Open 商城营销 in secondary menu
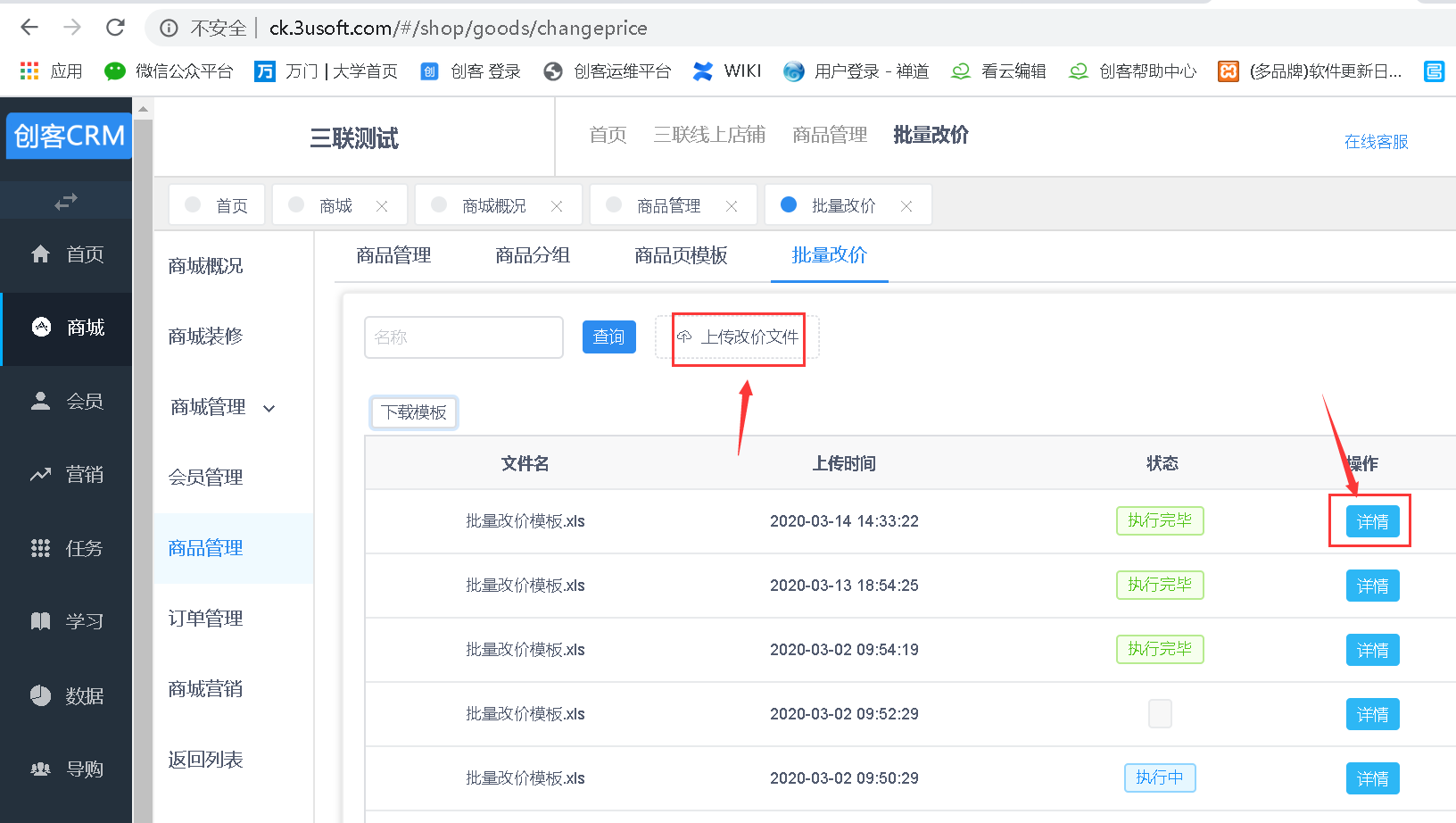Screen dimensions: 1456x823 point(205,689)
